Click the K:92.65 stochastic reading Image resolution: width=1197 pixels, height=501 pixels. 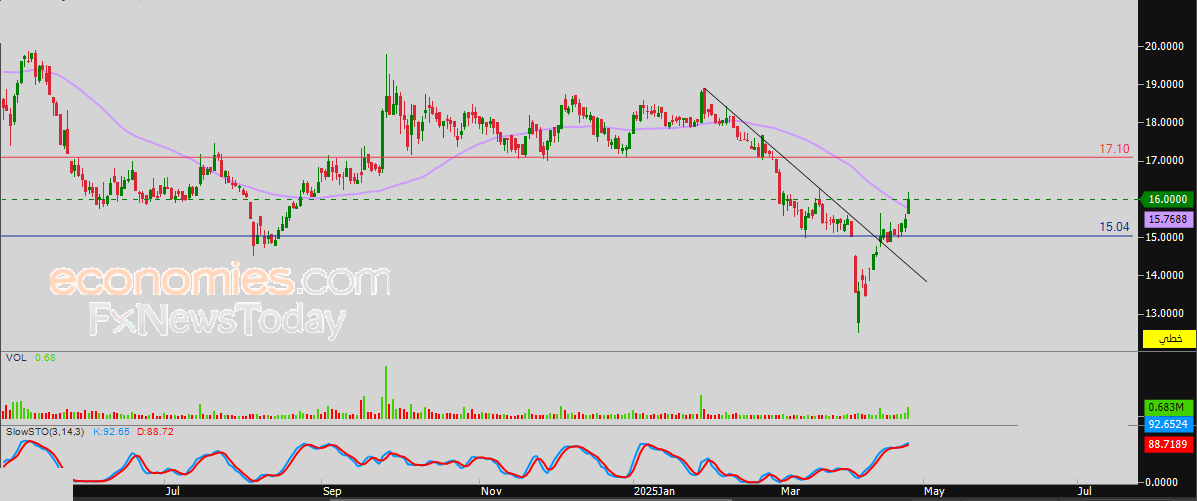tap(112, 432)
